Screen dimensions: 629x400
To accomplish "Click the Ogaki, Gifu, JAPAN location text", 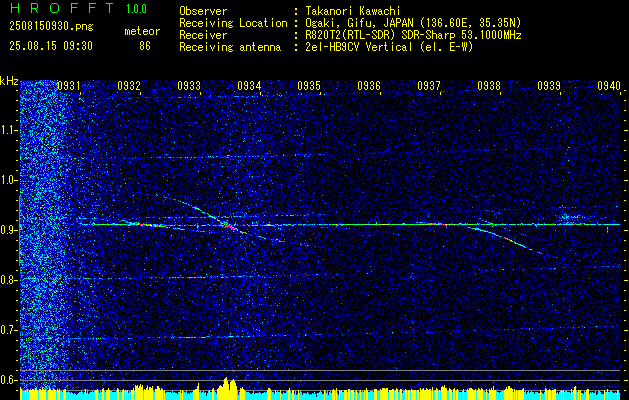I will (x=413, y=23).
